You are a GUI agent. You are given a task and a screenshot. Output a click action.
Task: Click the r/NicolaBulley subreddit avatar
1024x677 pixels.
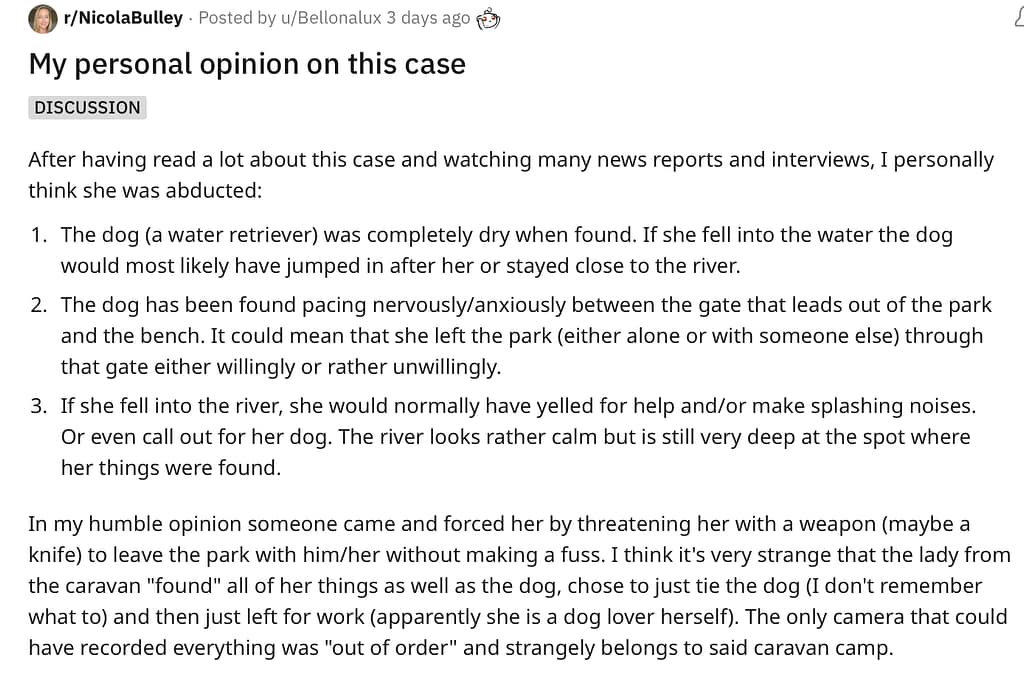coord(43,18)
